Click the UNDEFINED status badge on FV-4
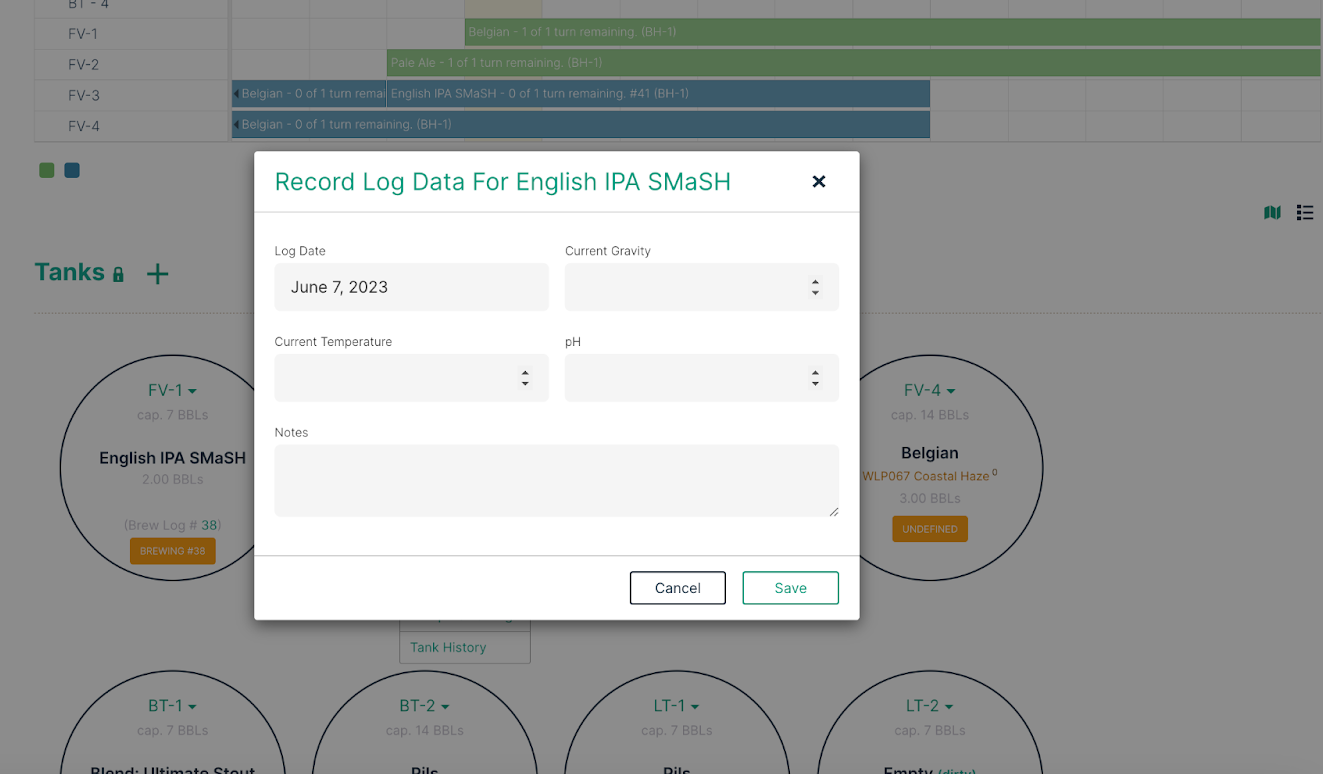Screen dimensions: 1323x774 pyautogui.click(x=930, y=529)
